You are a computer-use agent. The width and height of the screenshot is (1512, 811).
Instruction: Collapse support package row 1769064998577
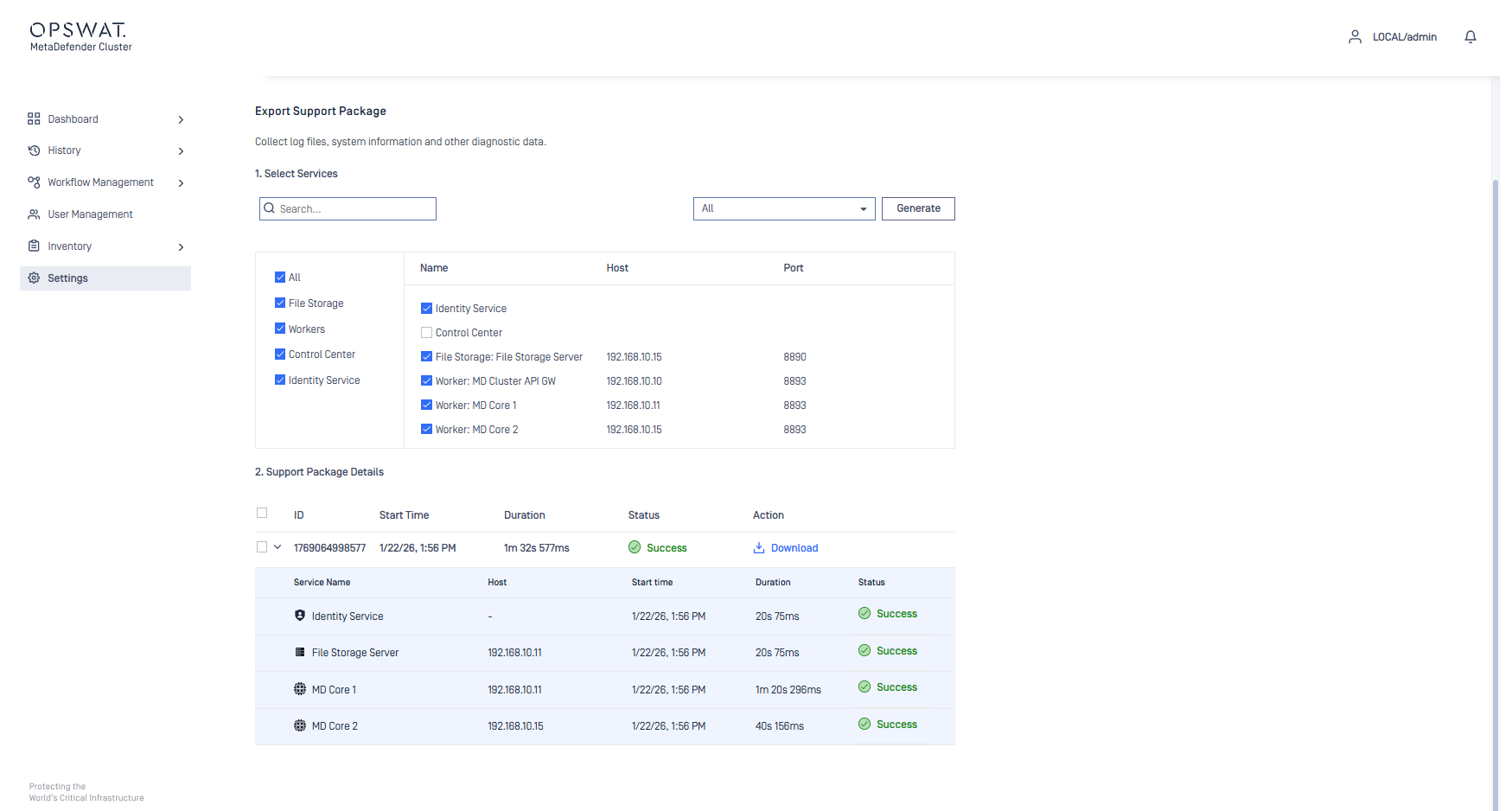pyautogui.click(x=278, y=547)
